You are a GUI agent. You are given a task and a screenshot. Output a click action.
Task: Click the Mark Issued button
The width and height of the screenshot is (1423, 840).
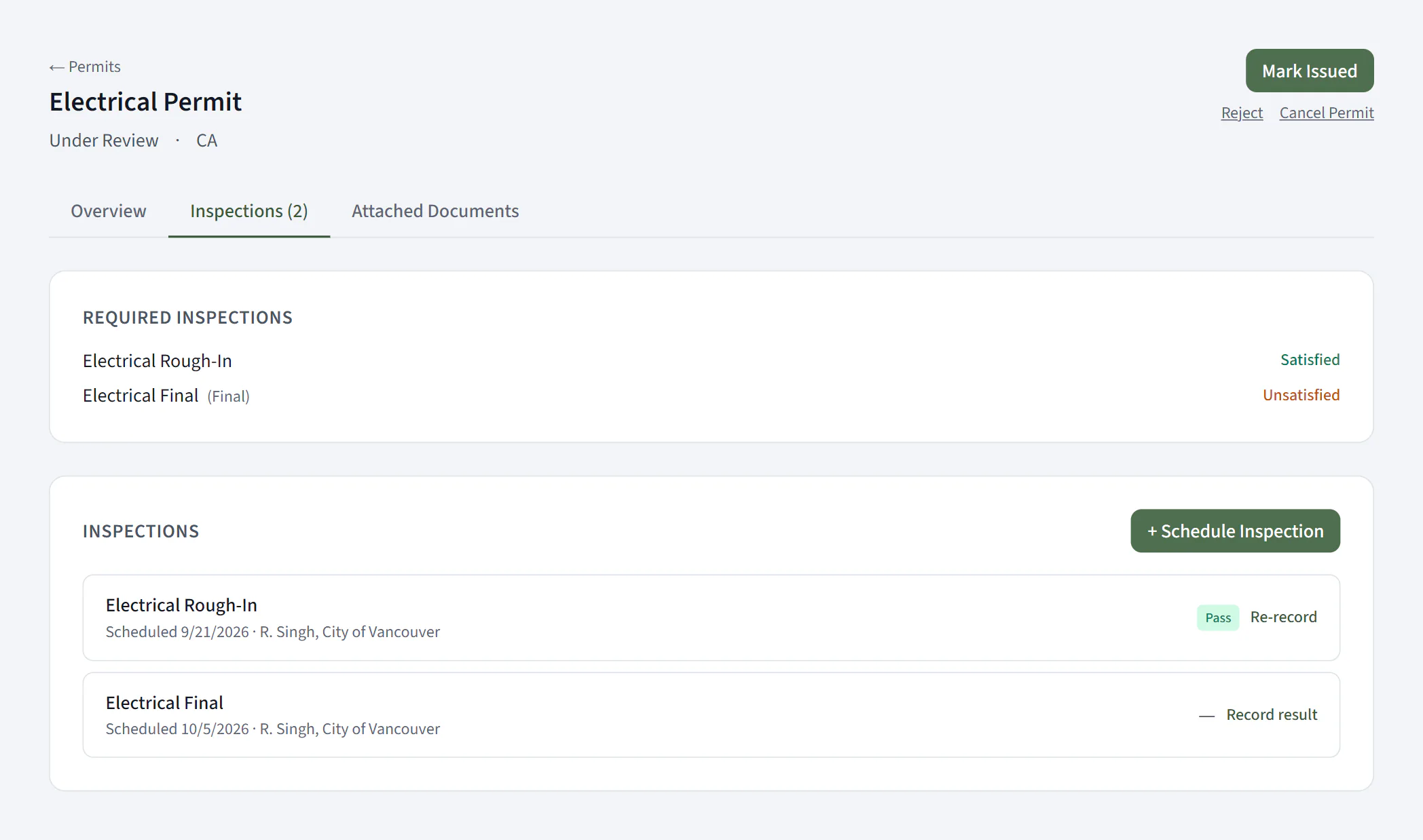(1309, 71)
